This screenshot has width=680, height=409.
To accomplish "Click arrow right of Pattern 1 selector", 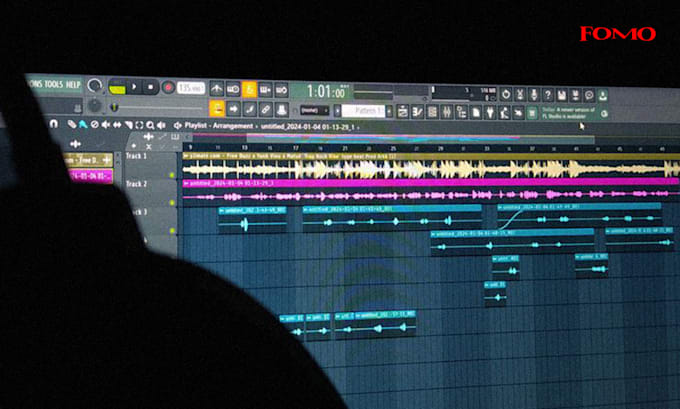I will click(x=389, y=111).
